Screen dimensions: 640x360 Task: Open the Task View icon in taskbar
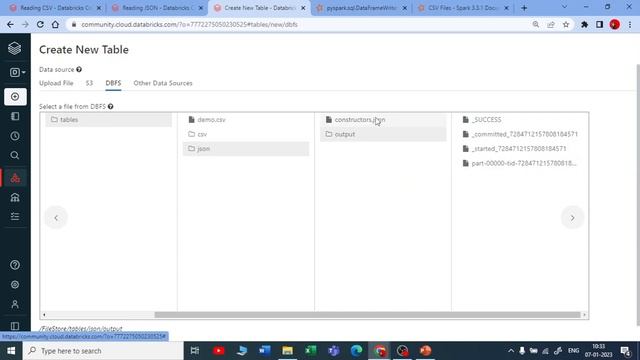[x=195, y=351]
